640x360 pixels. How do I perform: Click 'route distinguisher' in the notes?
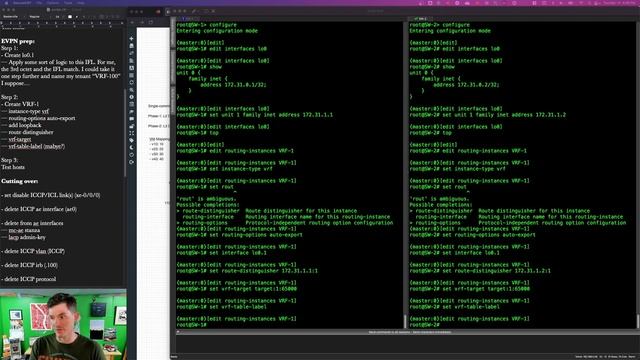click(x=31, y=132)
